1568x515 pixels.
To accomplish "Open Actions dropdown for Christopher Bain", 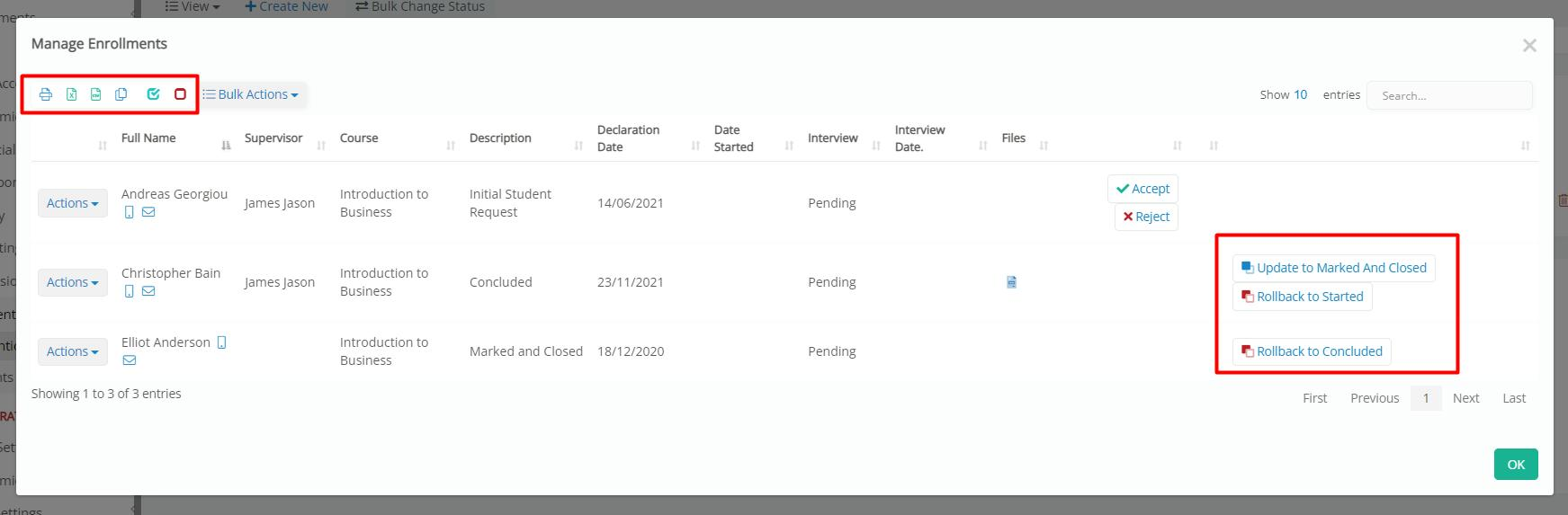I will [73, 282].
